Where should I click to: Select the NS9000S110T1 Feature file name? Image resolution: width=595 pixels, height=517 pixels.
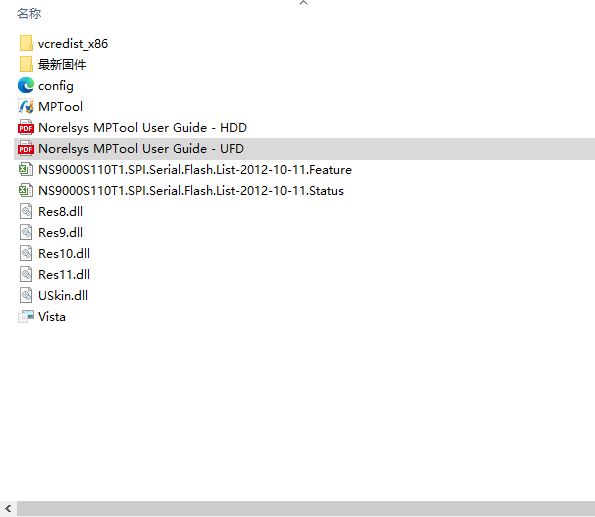coord(195,169)
